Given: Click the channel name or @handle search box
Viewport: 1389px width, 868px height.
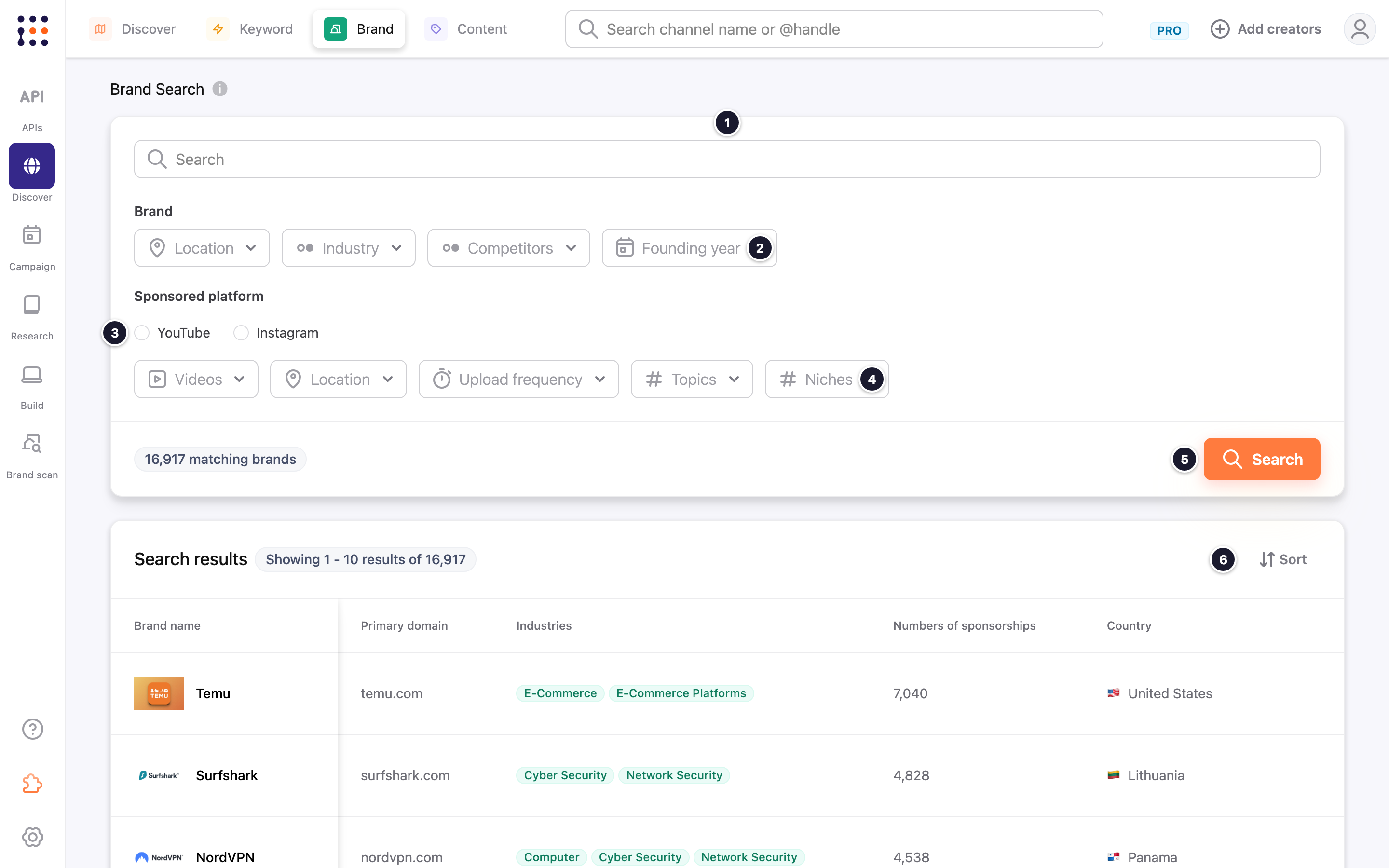Looking at the screenshot, I should 834,29.
